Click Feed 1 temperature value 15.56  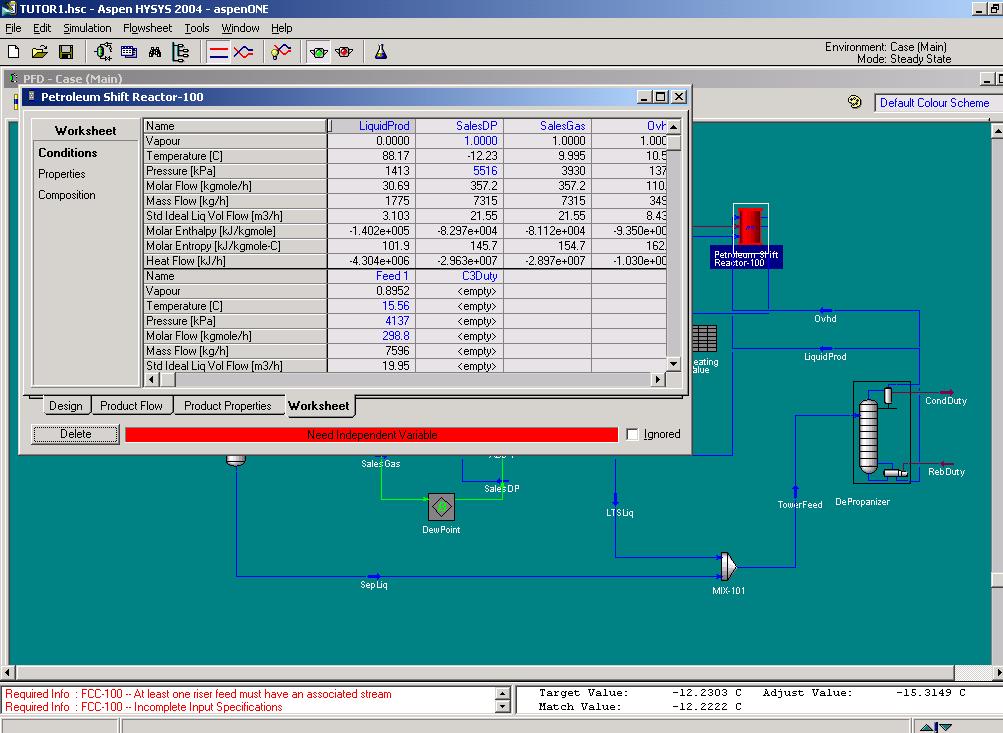[372, 306]
